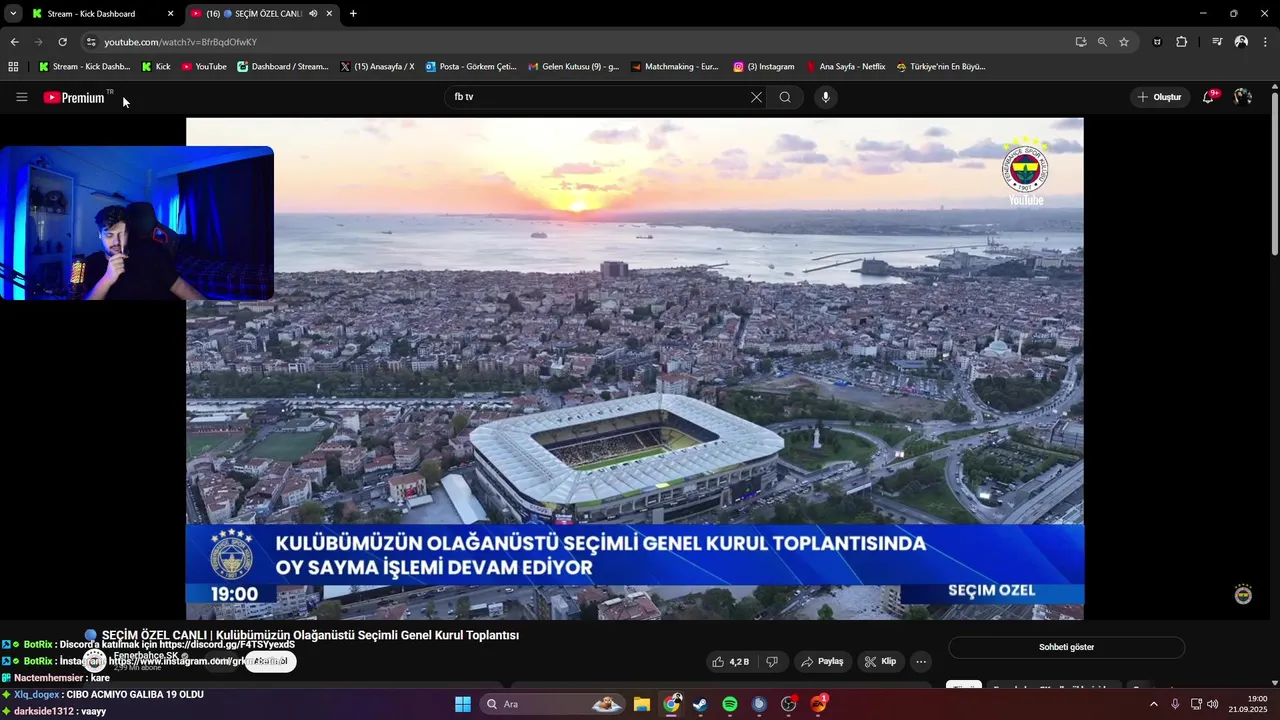This screenshot has width=1280, height=720.
Task: Open (3) Instagram bookmark
Action: click(764, 67)
